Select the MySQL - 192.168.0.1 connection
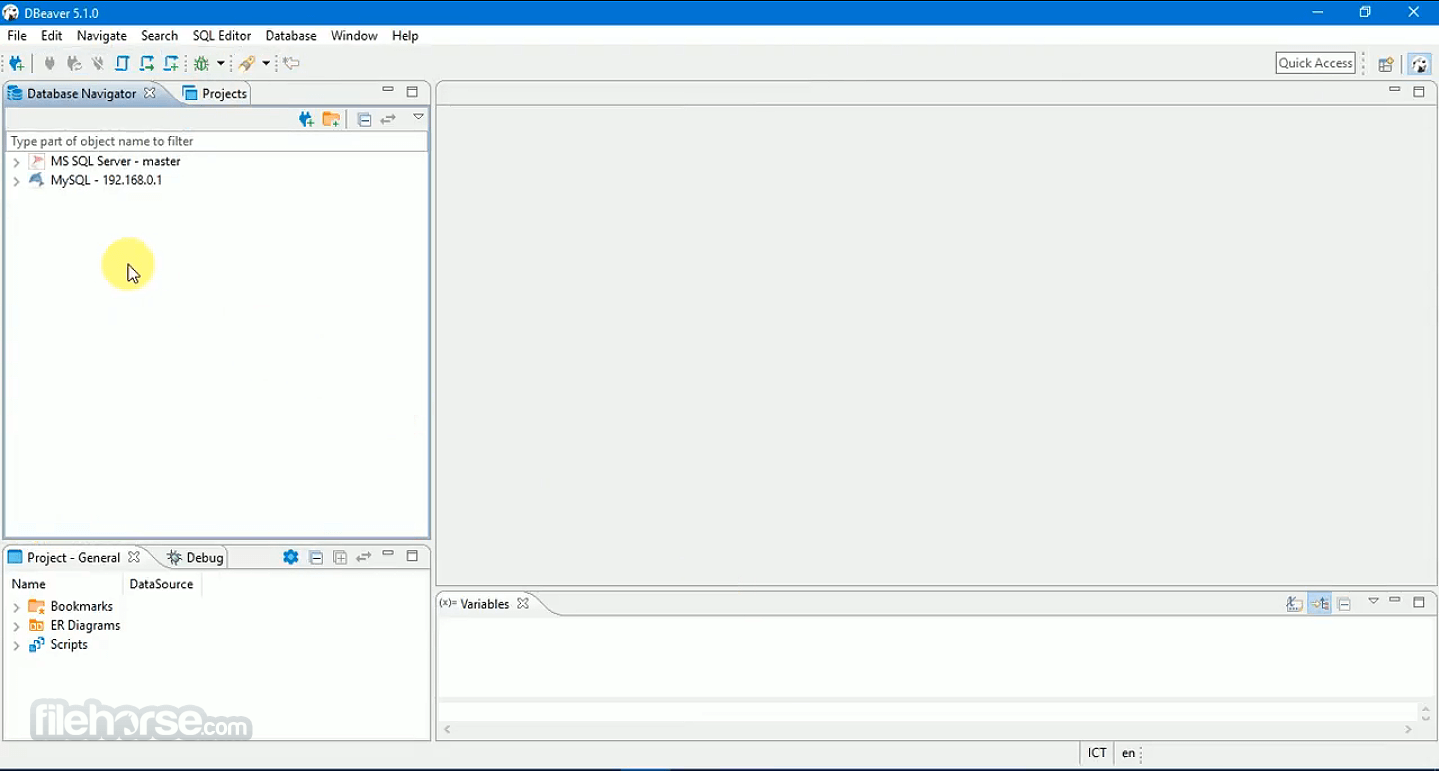 click(x=106, y=180)
